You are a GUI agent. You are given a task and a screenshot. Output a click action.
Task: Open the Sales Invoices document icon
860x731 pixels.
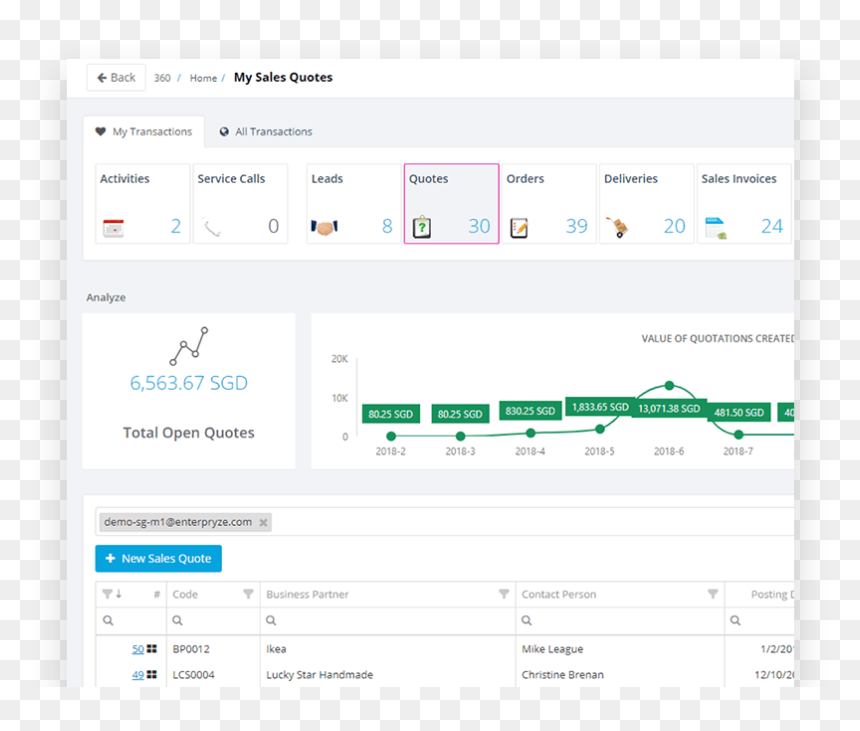tap(715, 228)
